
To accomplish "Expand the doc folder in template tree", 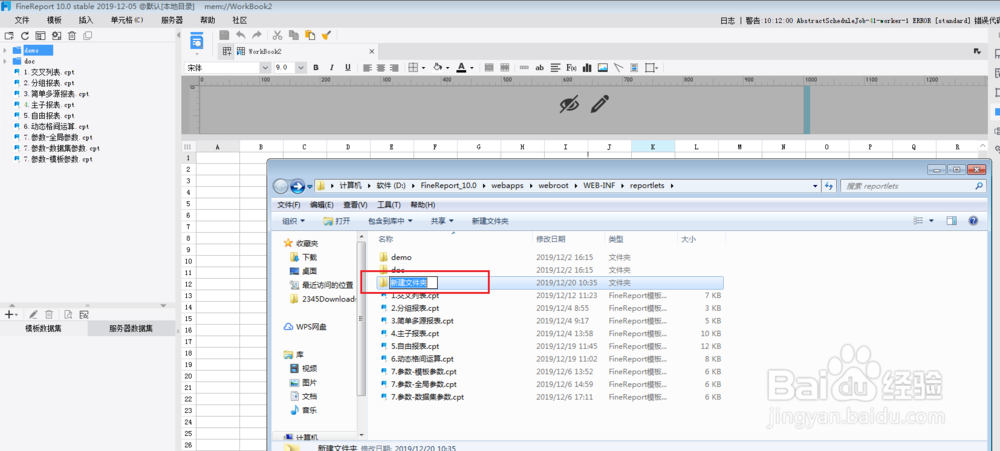I will coord(5,61).
